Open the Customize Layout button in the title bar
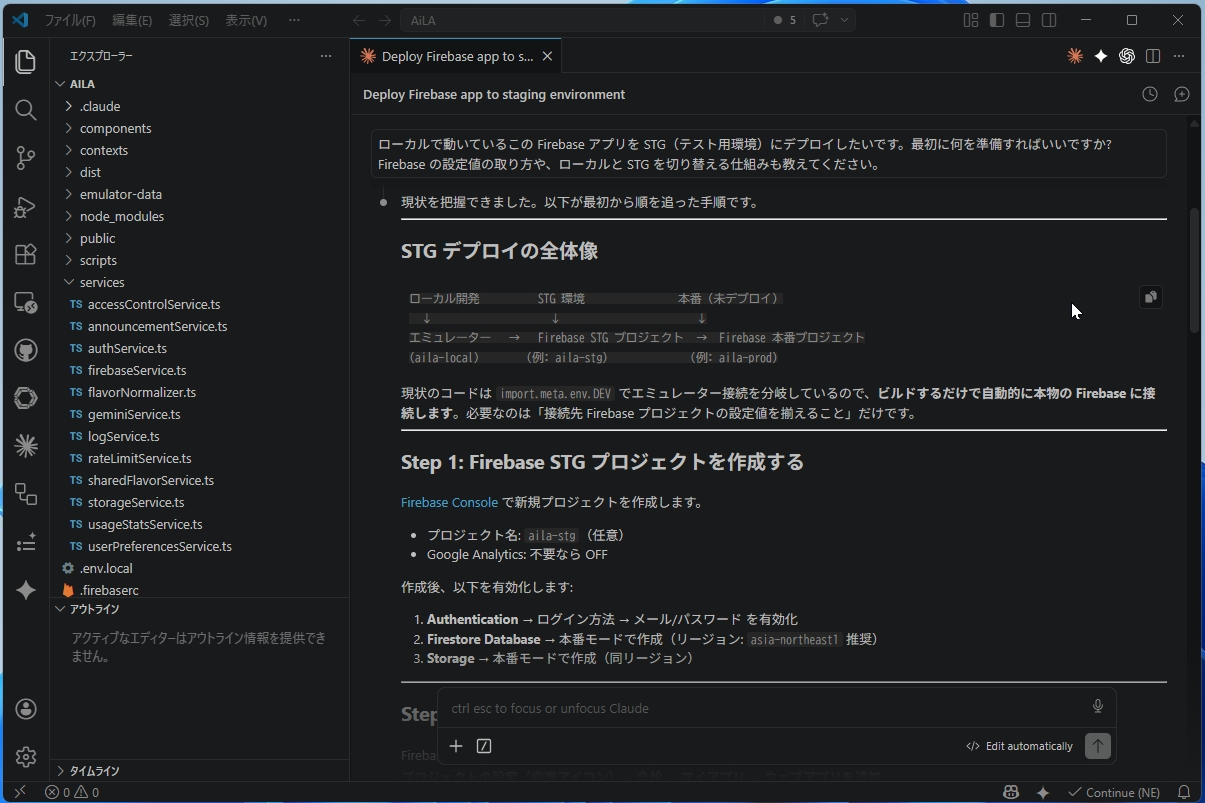 tap(970, 20)
